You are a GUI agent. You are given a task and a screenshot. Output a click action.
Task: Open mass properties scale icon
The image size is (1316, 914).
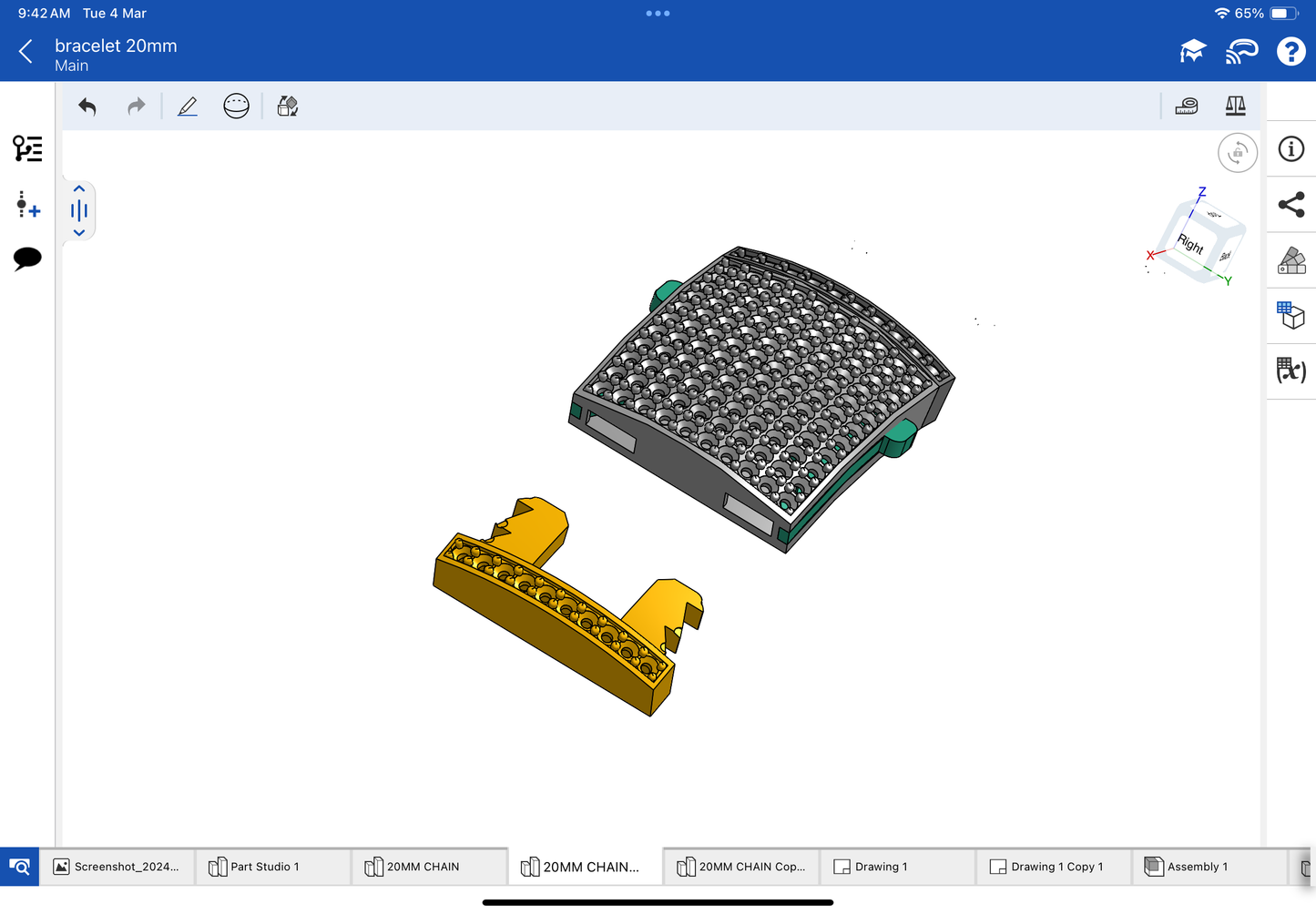(1235, 107)
